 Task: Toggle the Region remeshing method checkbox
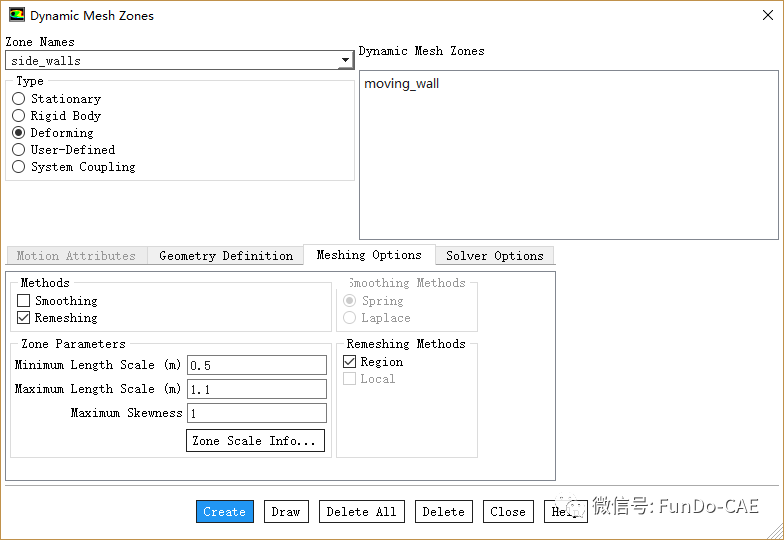coord(350,362)
